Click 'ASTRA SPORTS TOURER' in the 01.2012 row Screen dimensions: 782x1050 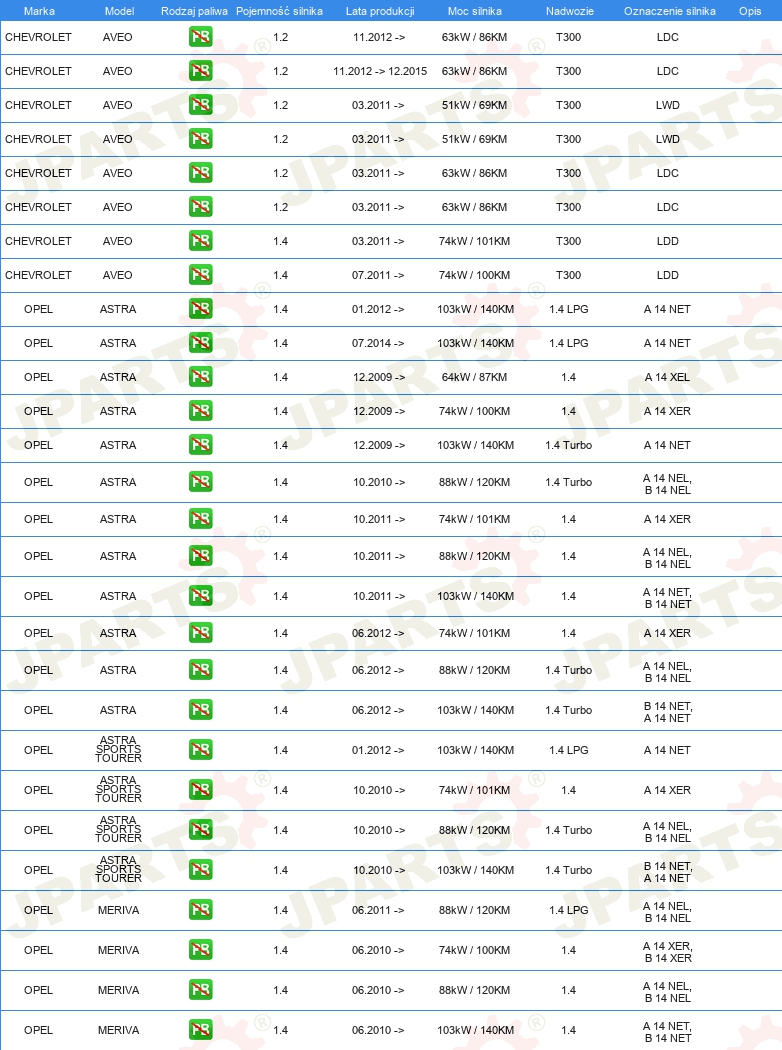tap(119, 749)
